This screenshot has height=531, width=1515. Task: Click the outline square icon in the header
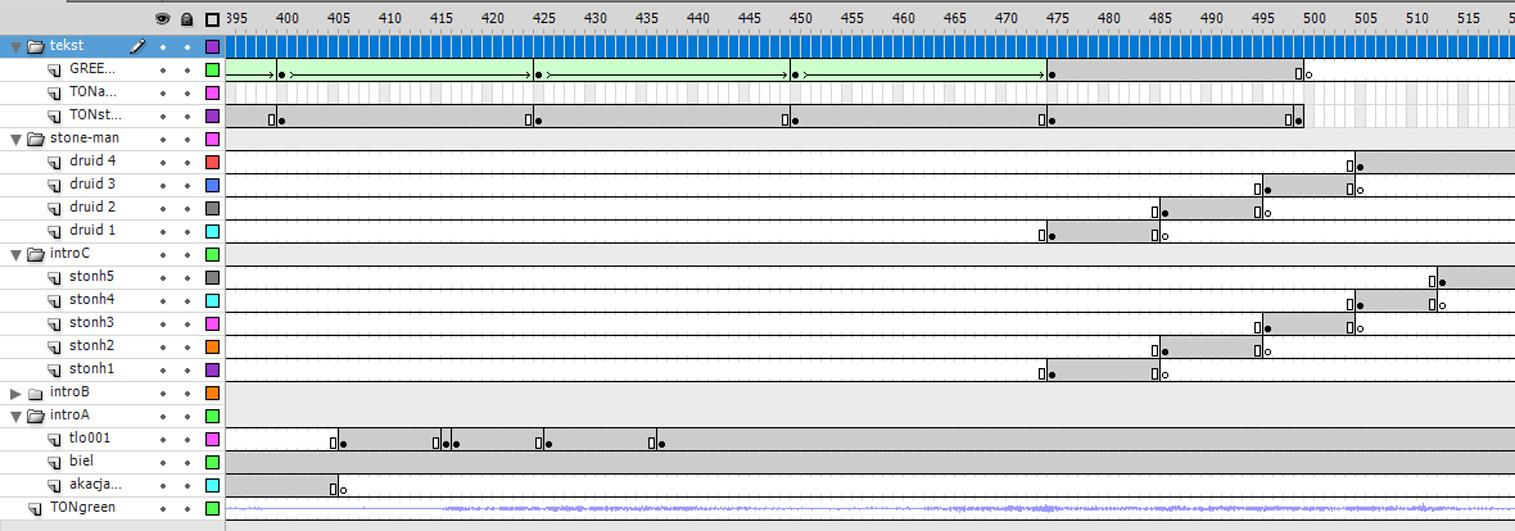212,19
